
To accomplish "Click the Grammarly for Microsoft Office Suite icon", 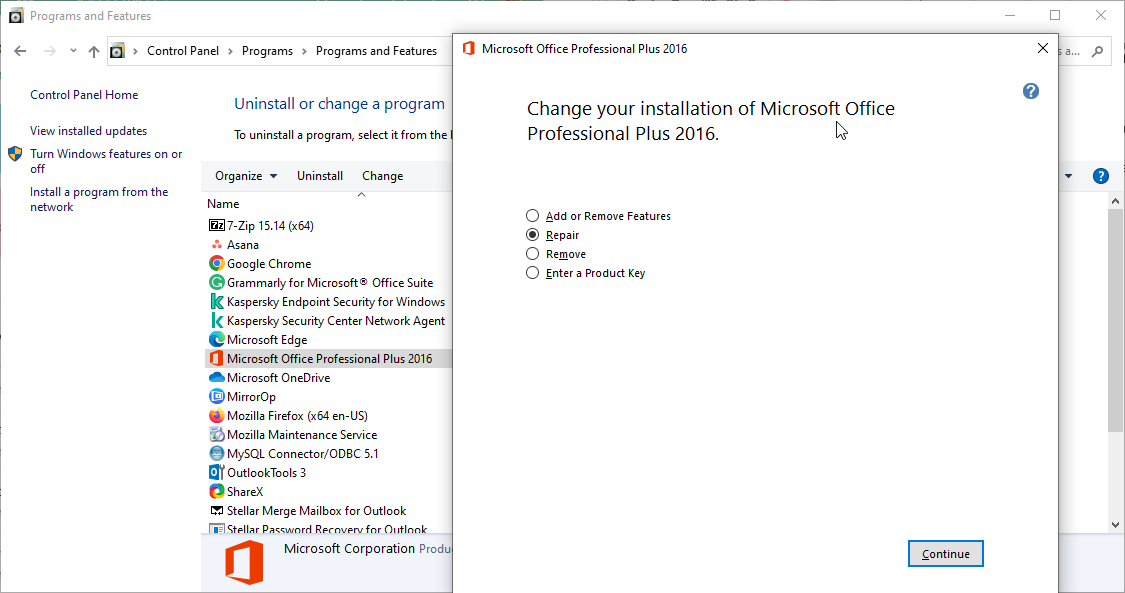I will pyautogui.click(x=216, y=283).
